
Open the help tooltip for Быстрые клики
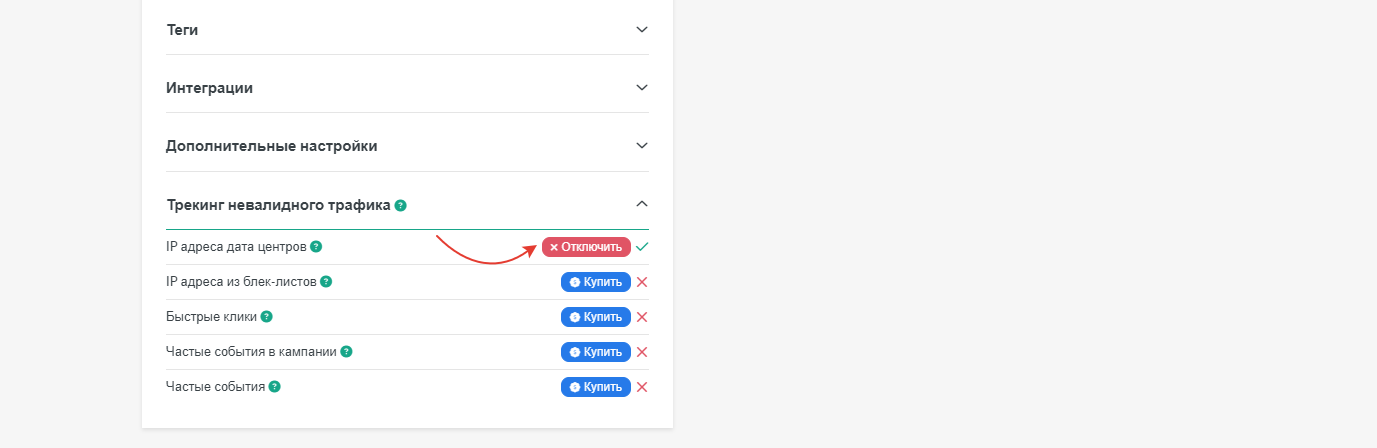pos(267,317)
